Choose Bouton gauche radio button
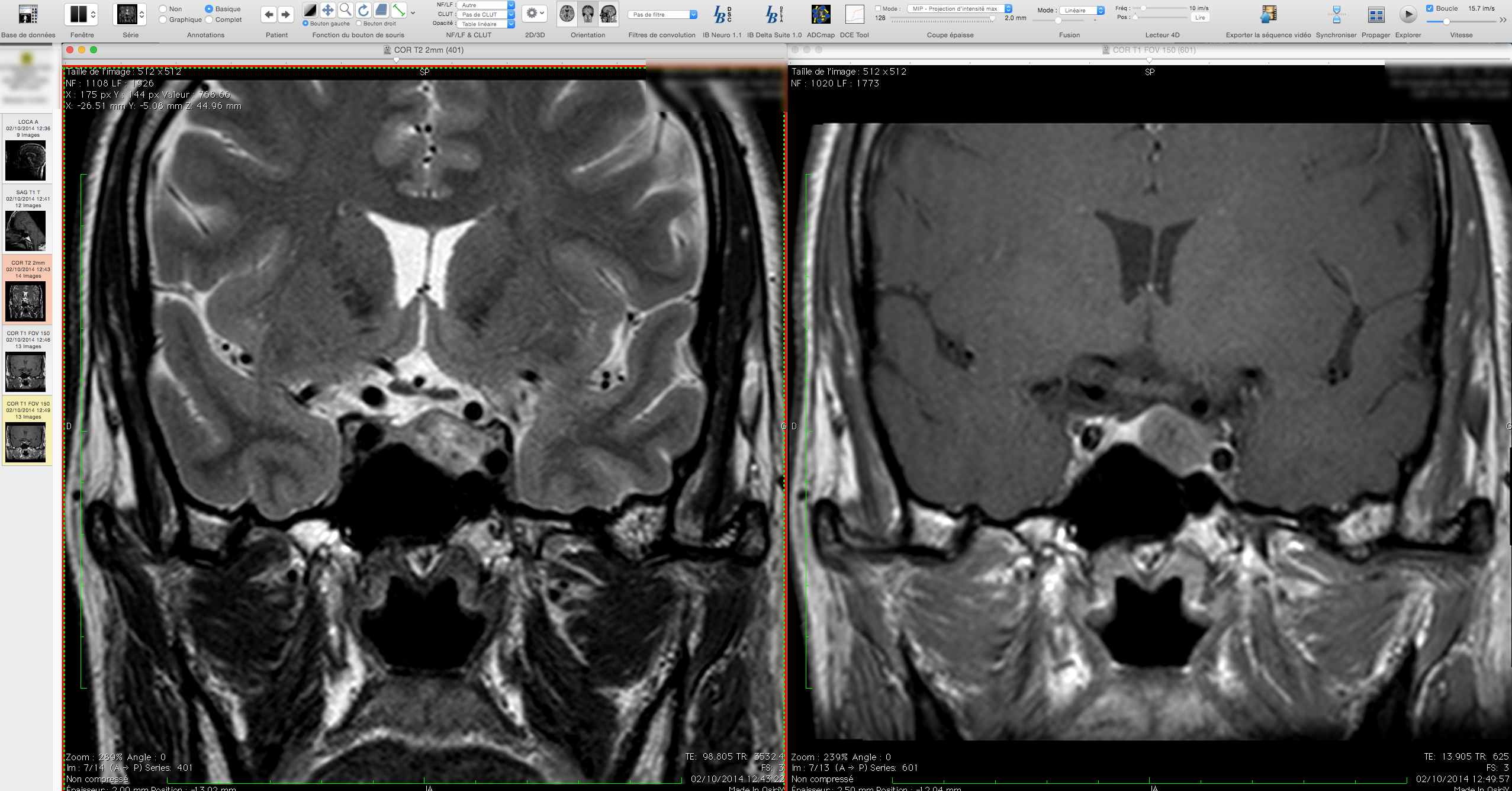The image size is (1512, 791). pyautogui.click(x=305, y=24)
